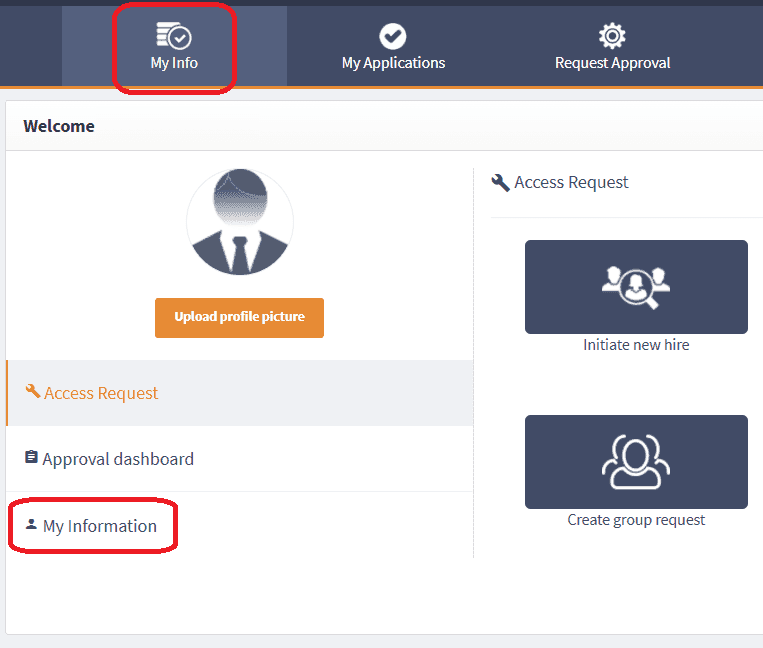Viewport: 763px width, 648px height.
Task: Go to the Request Approval tab label
Action: coord(612,62)
